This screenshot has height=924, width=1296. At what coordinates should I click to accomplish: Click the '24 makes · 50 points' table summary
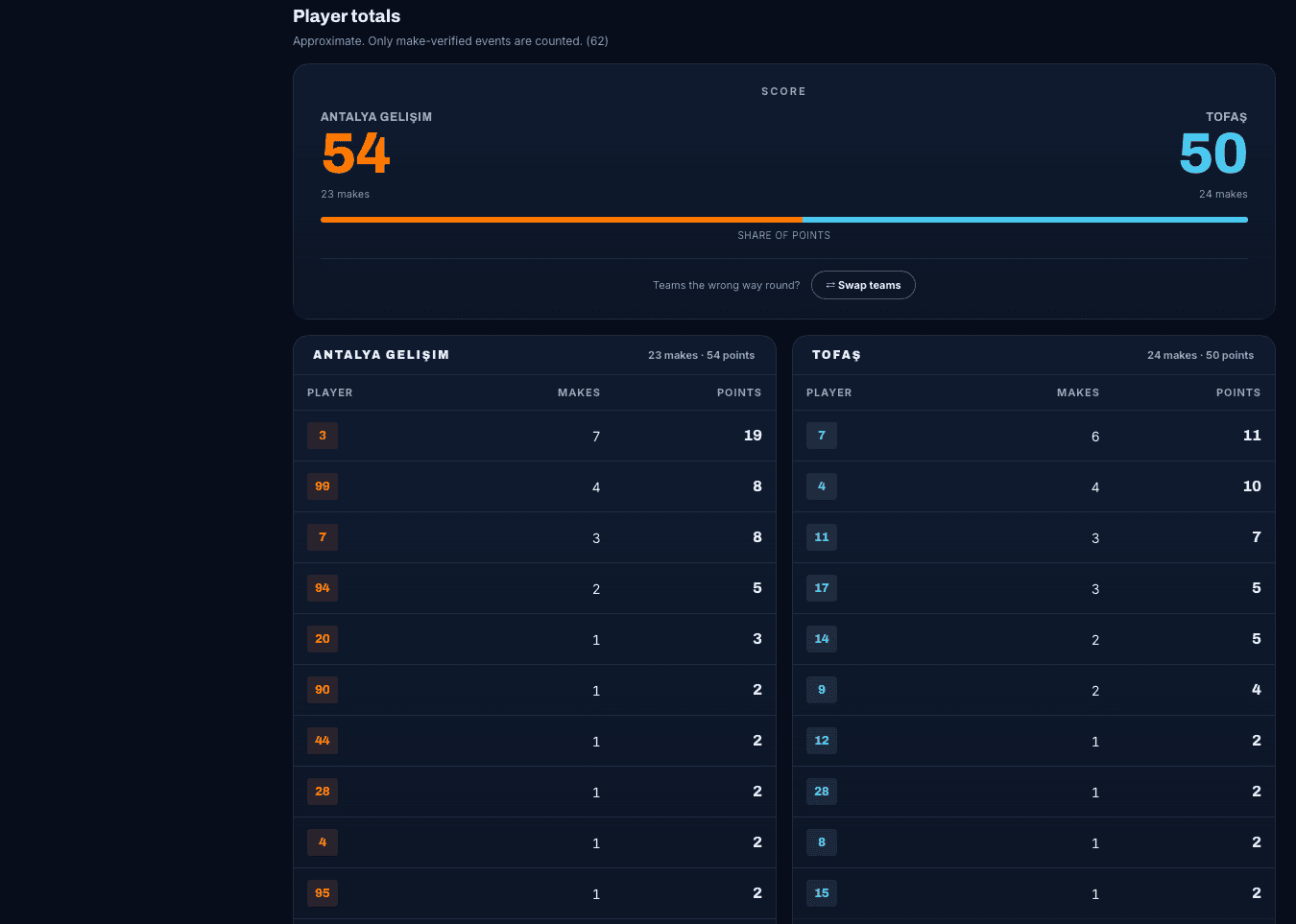click(x=1200, y=355)
